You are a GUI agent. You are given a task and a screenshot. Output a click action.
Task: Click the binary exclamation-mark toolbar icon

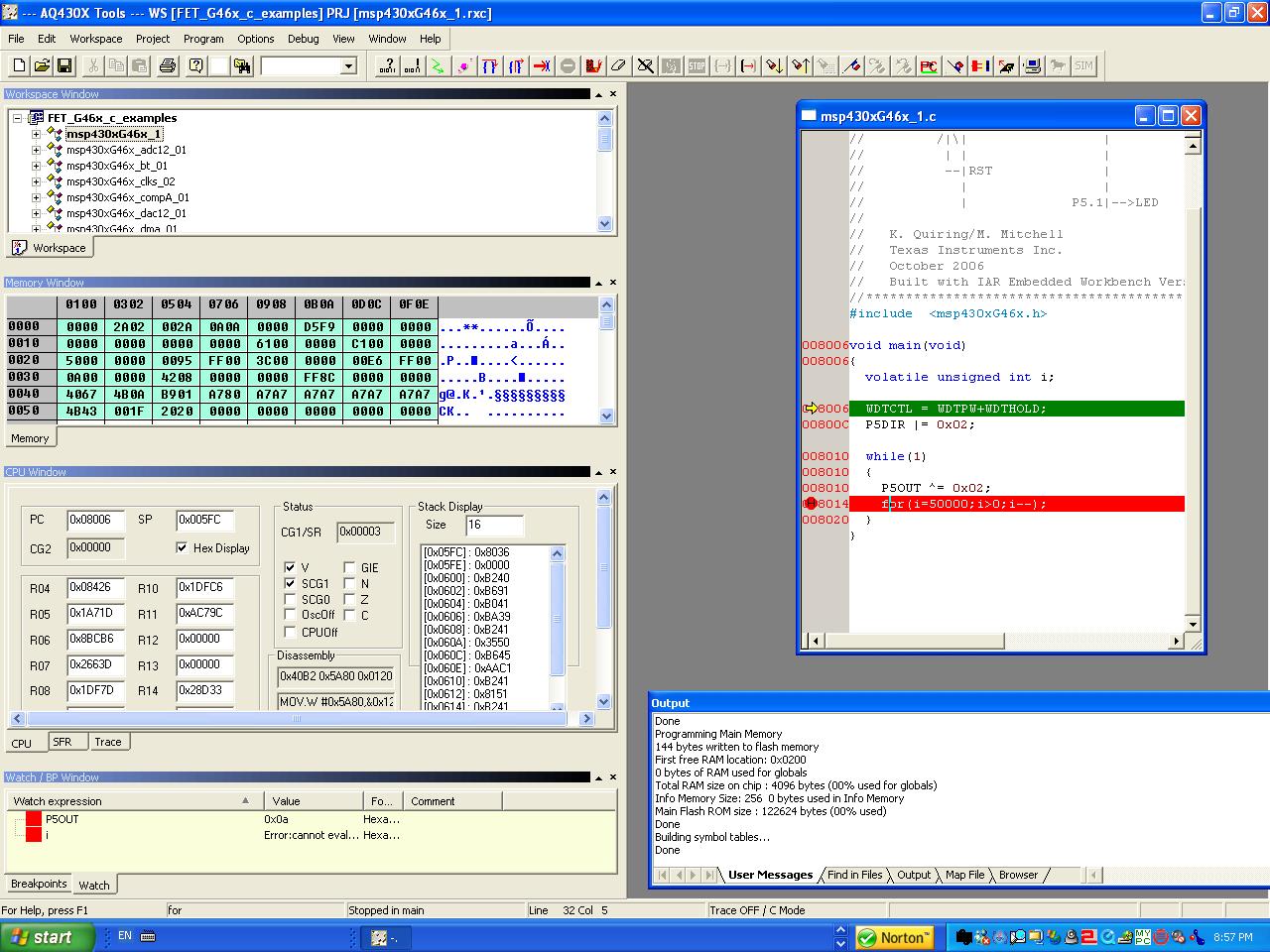(x=412, y=65)
